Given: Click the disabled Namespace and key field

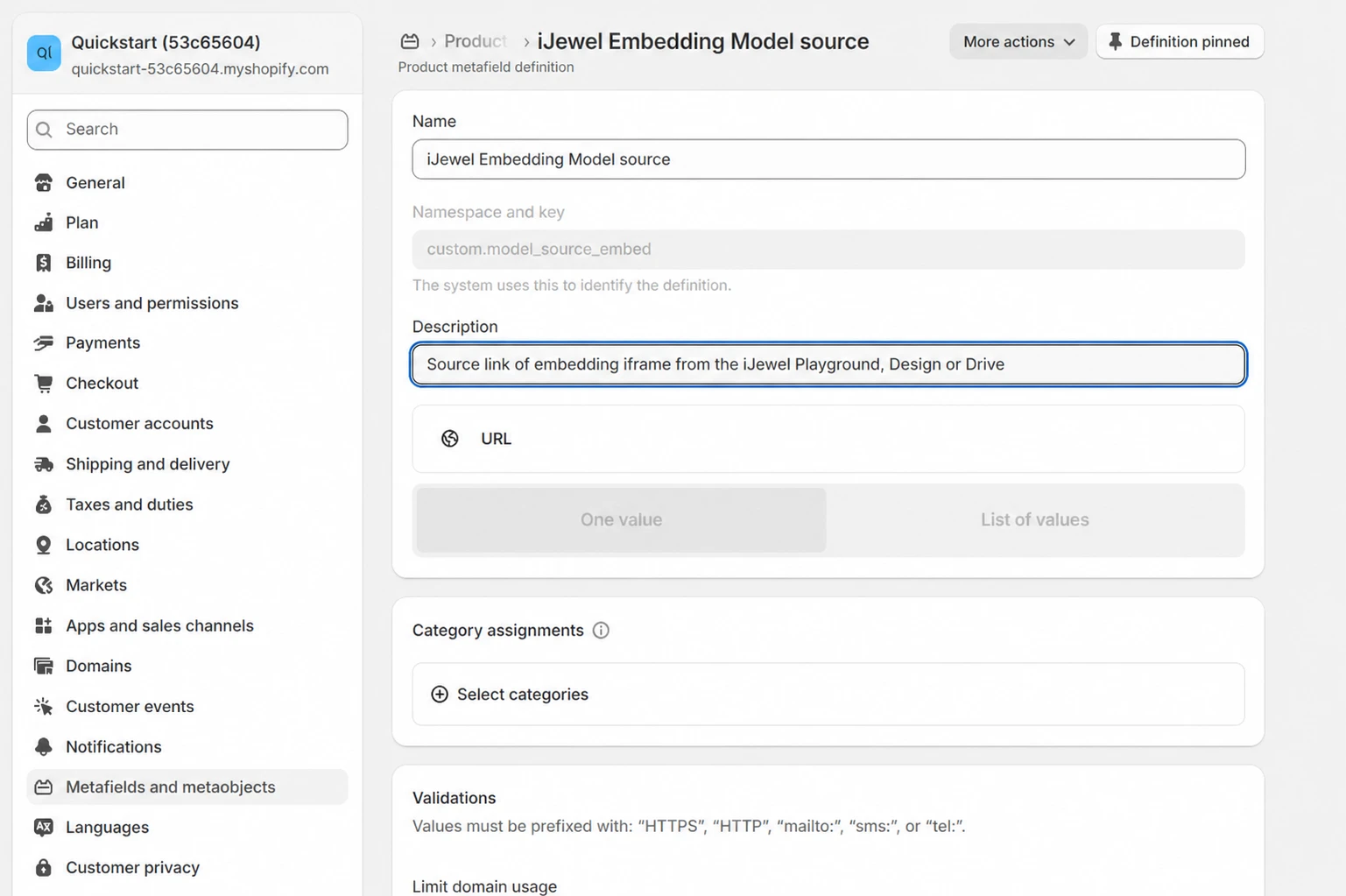Looking at the screenshot, I should (x=828, y=249).
